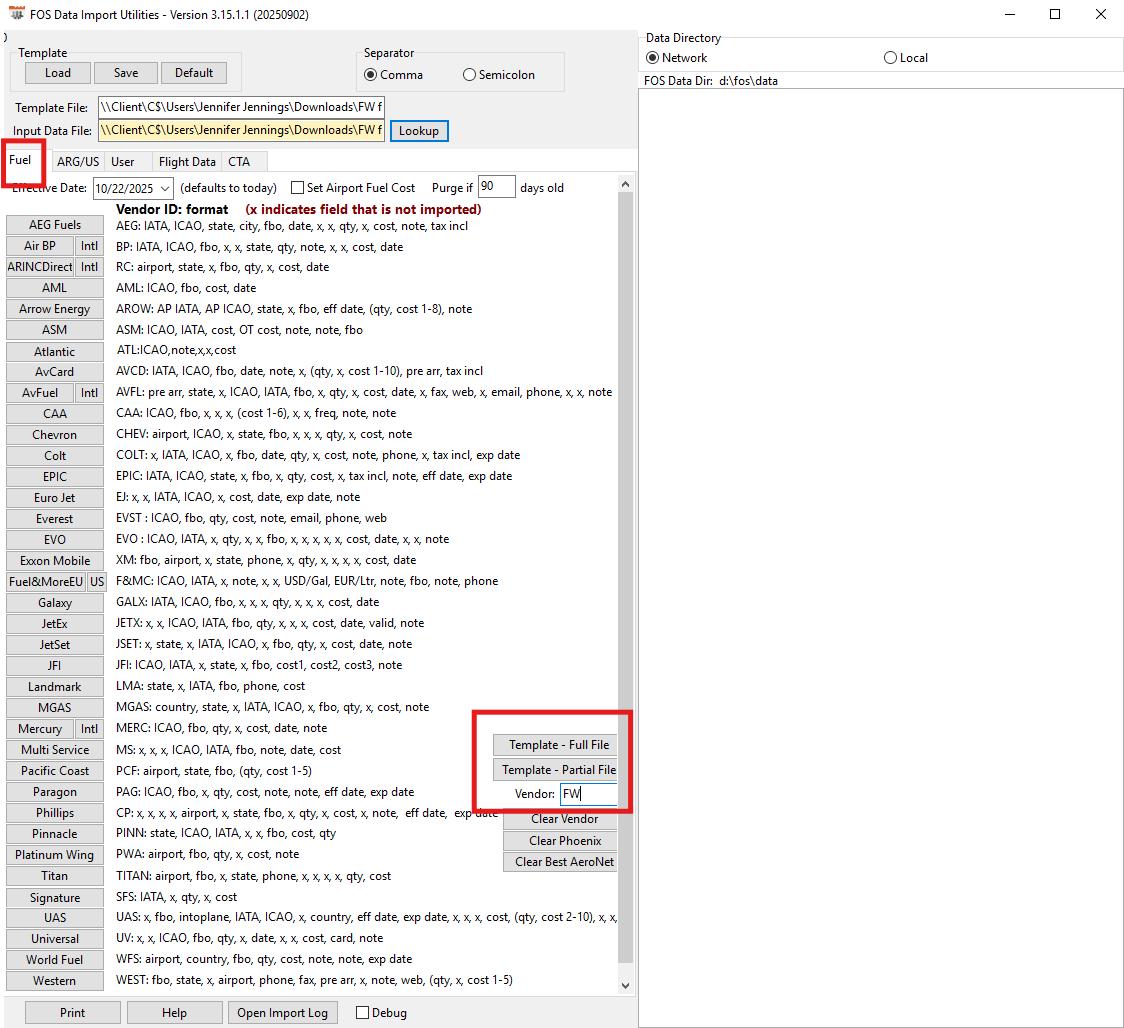Open the ARG/US tab
The width and height of the screenshot is (1124, 1028).
(78, 162)
